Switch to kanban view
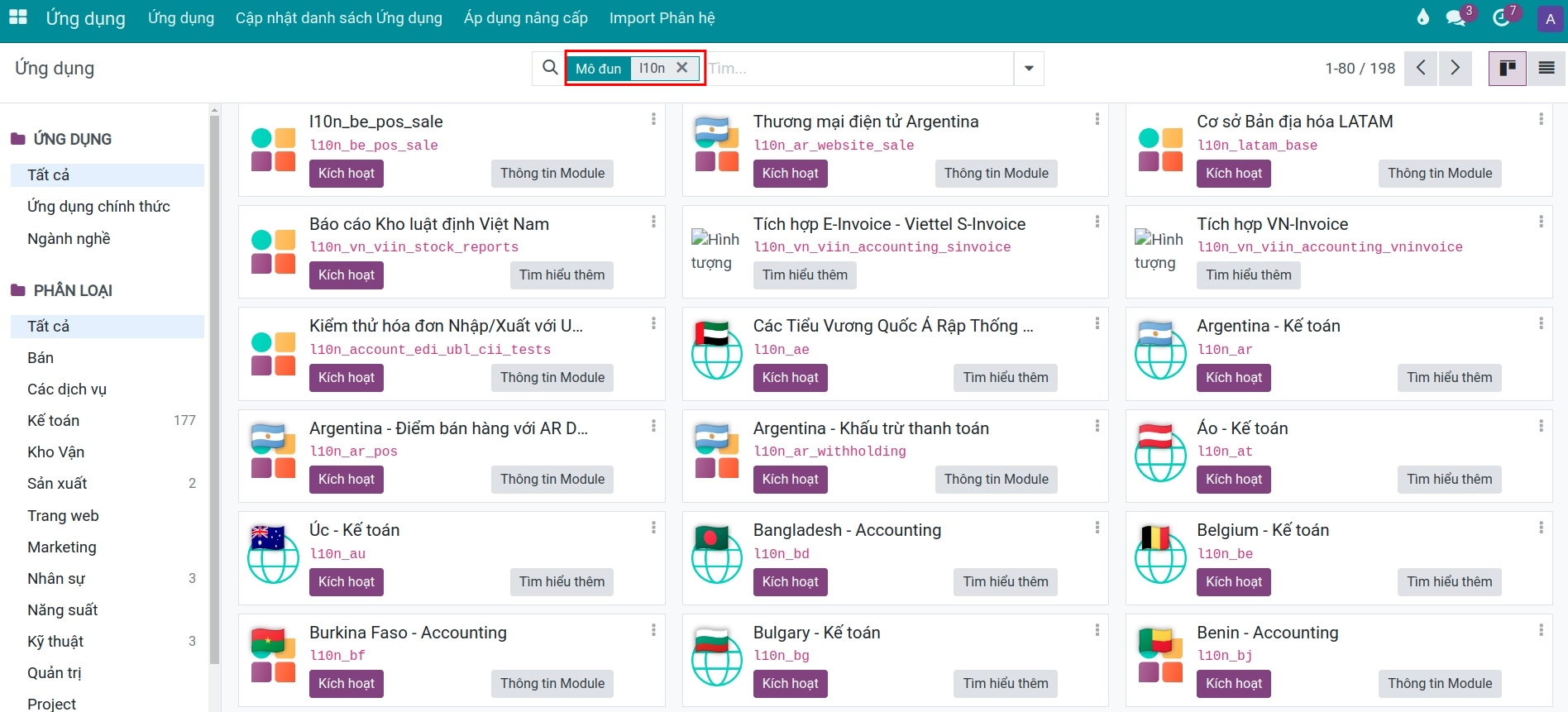 click(x=1508, y=68)
